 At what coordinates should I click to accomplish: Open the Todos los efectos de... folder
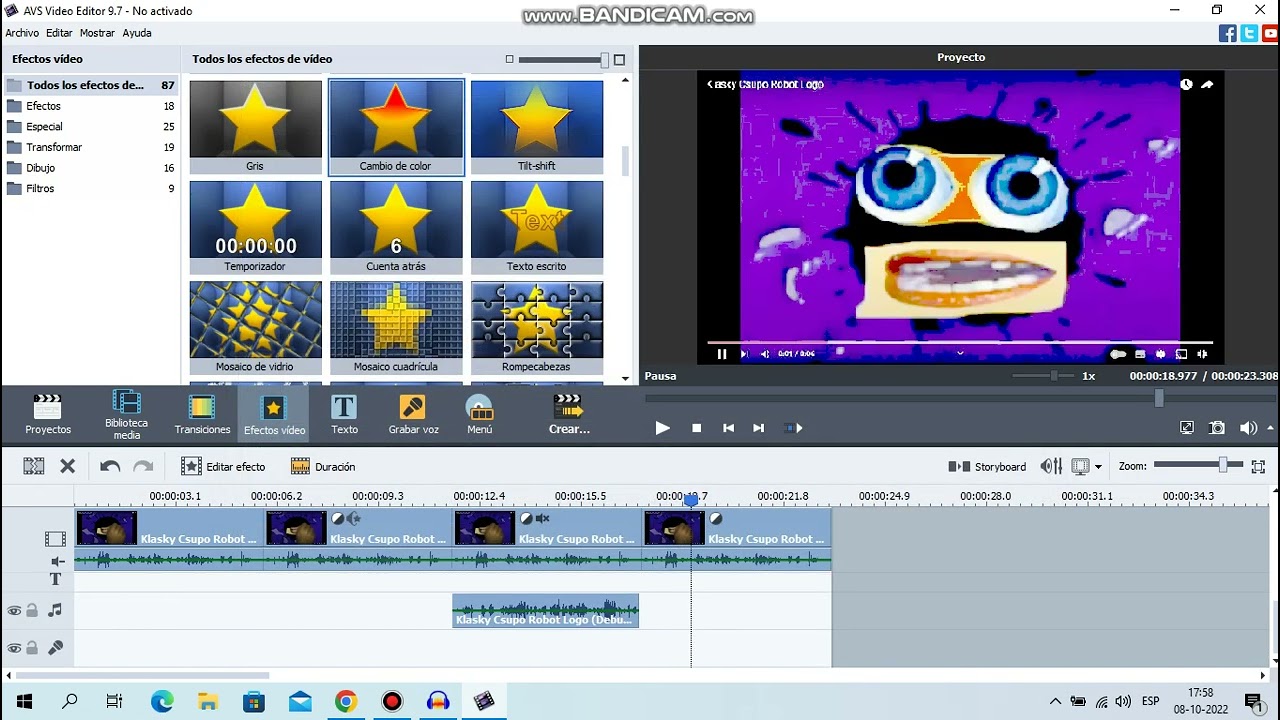90,85
